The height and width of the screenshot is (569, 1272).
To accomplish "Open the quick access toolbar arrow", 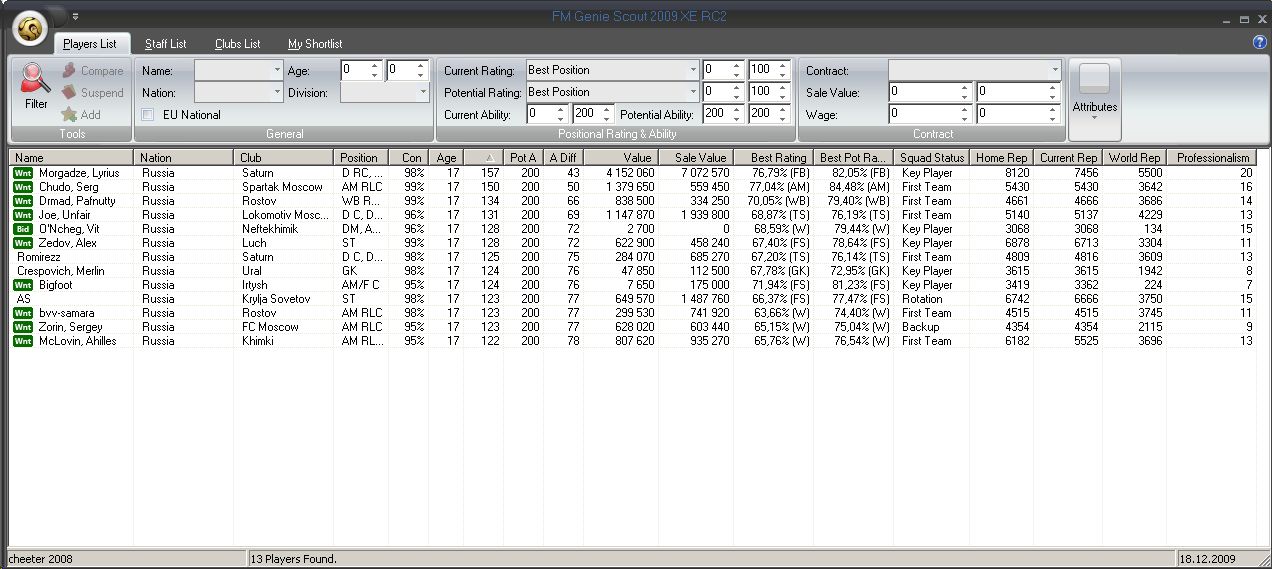I will (x=75, y=16).
